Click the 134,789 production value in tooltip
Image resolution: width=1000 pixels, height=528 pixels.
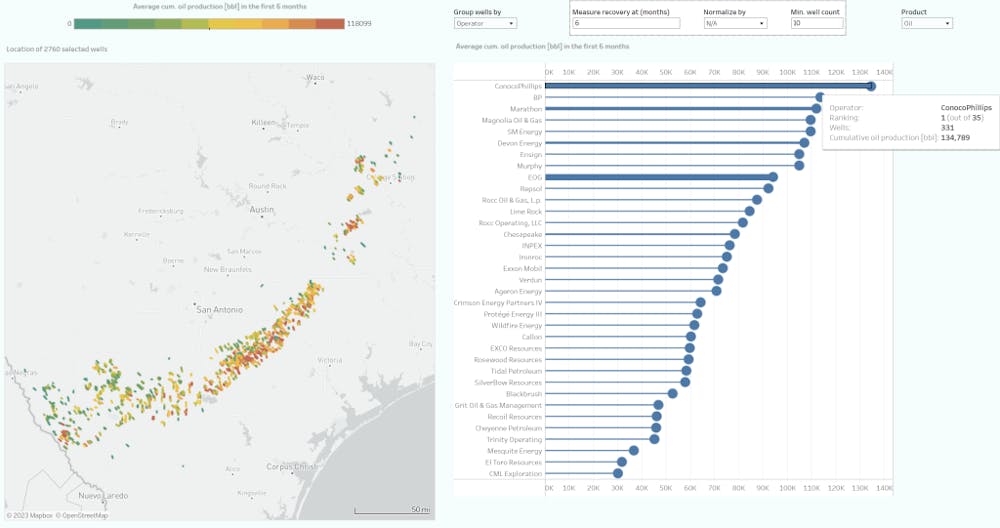tap(955, 138)
